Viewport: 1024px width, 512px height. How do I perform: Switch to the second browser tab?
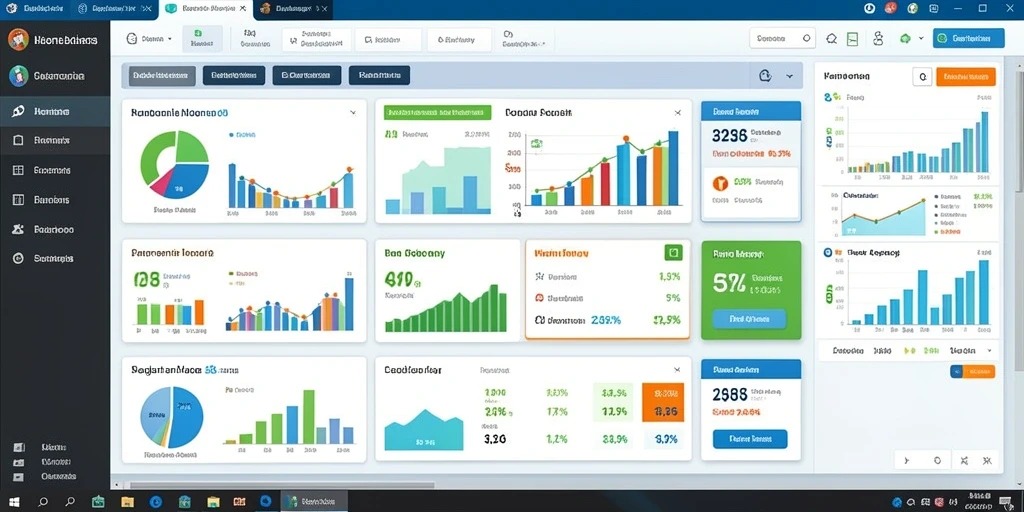click(x=114, y=8)
